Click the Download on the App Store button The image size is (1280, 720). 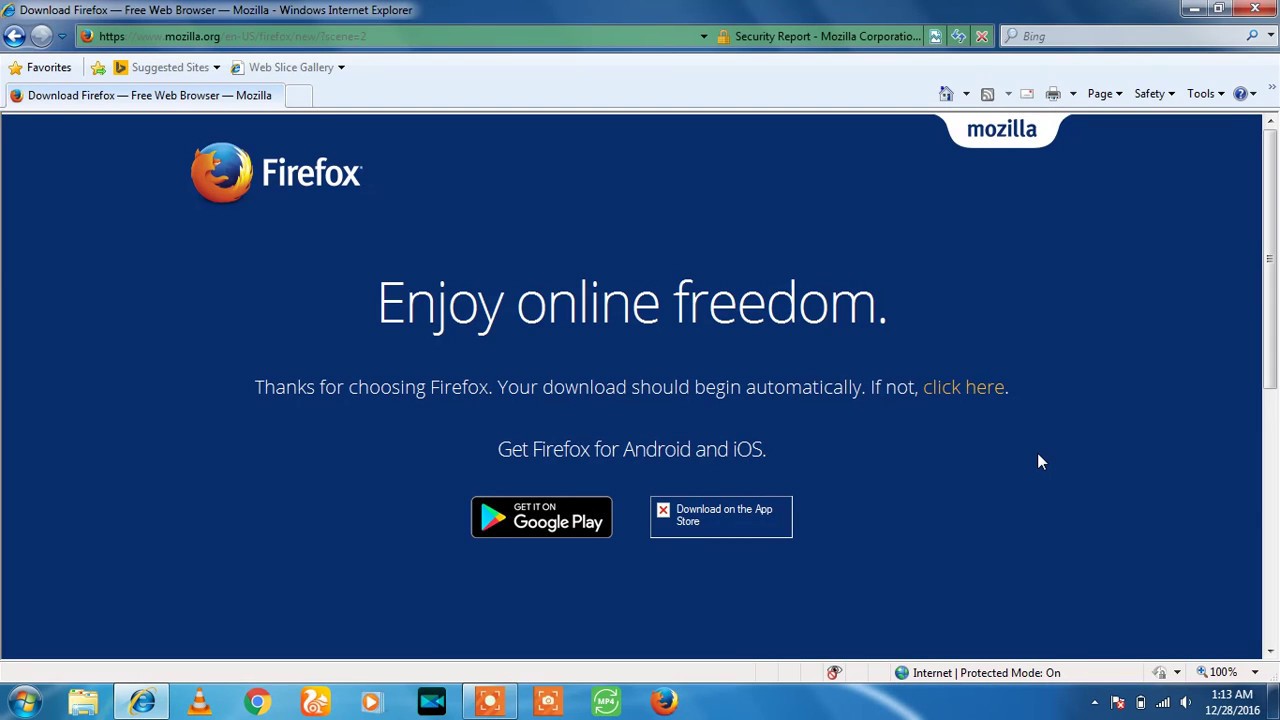click(x=721, y=517)
